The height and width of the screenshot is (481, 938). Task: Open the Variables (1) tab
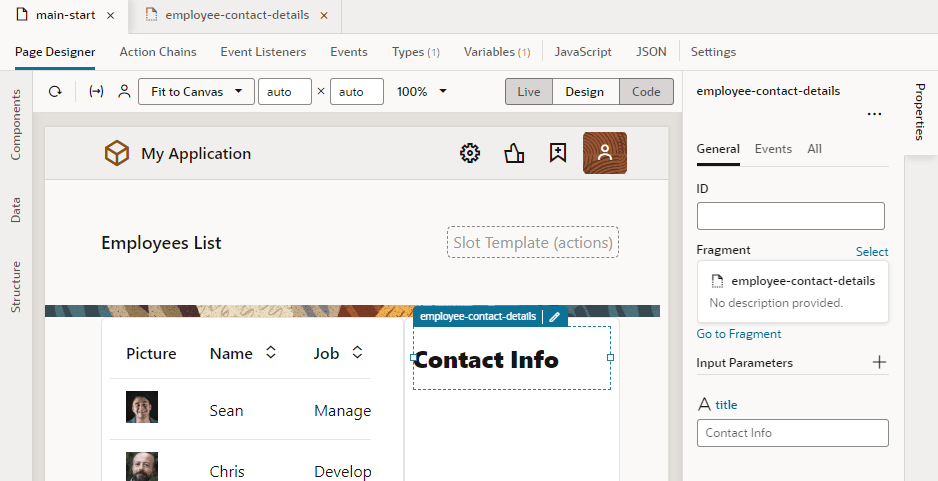497,52
